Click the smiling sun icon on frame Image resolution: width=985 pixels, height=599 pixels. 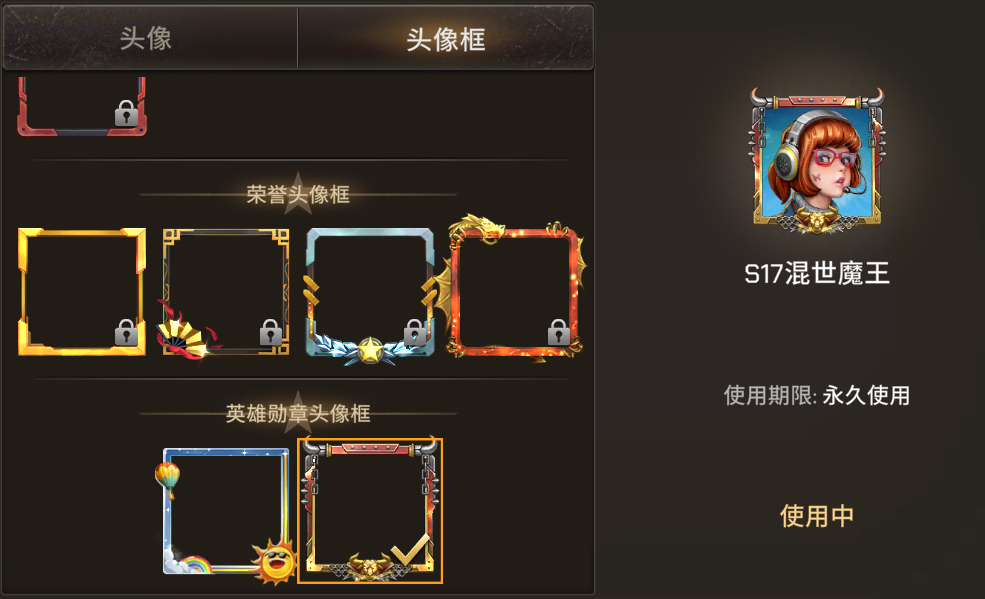coord(275,561)
